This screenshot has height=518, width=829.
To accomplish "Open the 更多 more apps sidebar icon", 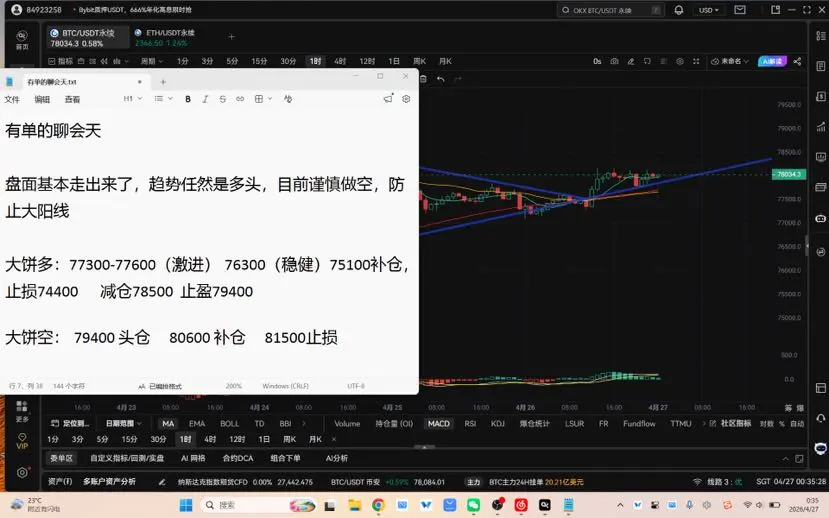I will tap(22, 411).
